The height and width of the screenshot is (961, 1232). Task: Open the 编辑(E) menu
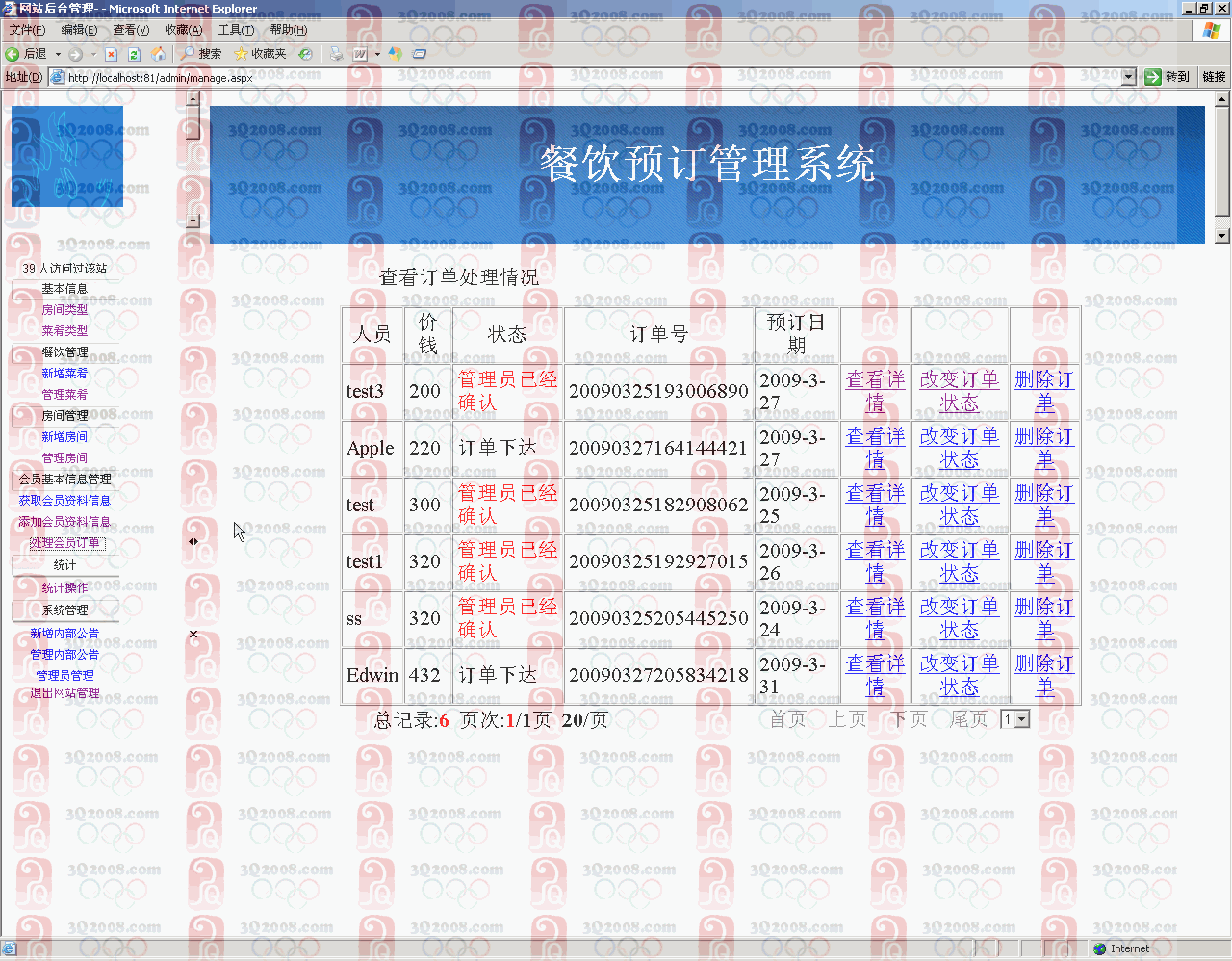(79, 30)
